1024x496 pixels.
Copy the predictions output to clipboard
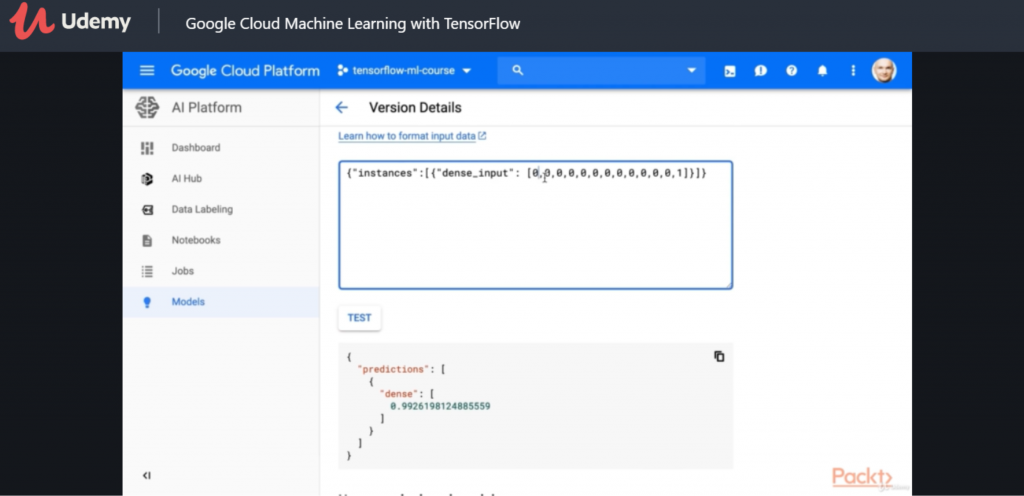[x=718, y=356]
